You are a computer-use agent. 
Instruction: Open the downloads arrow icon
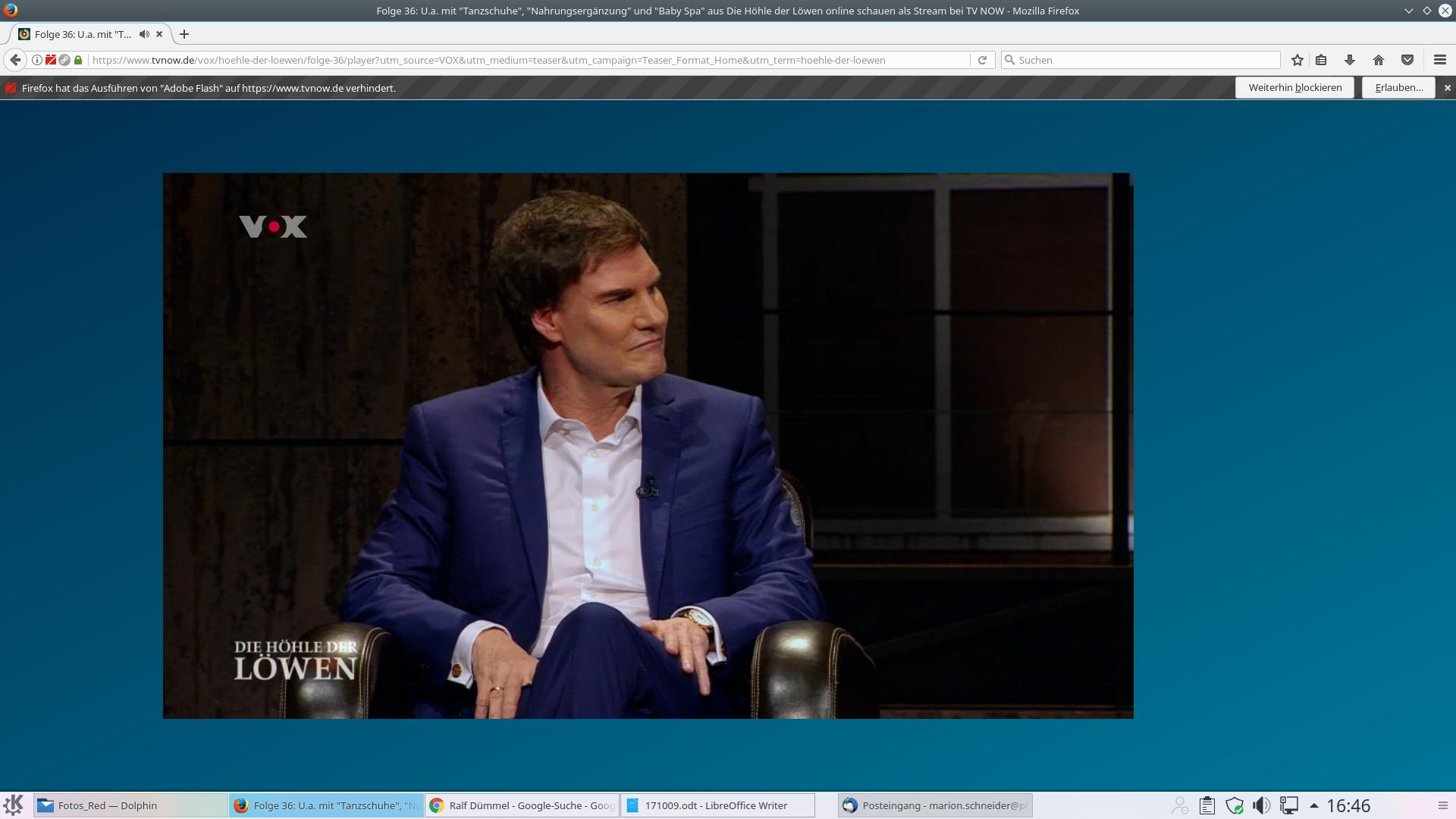click(x=1350, y=60)
